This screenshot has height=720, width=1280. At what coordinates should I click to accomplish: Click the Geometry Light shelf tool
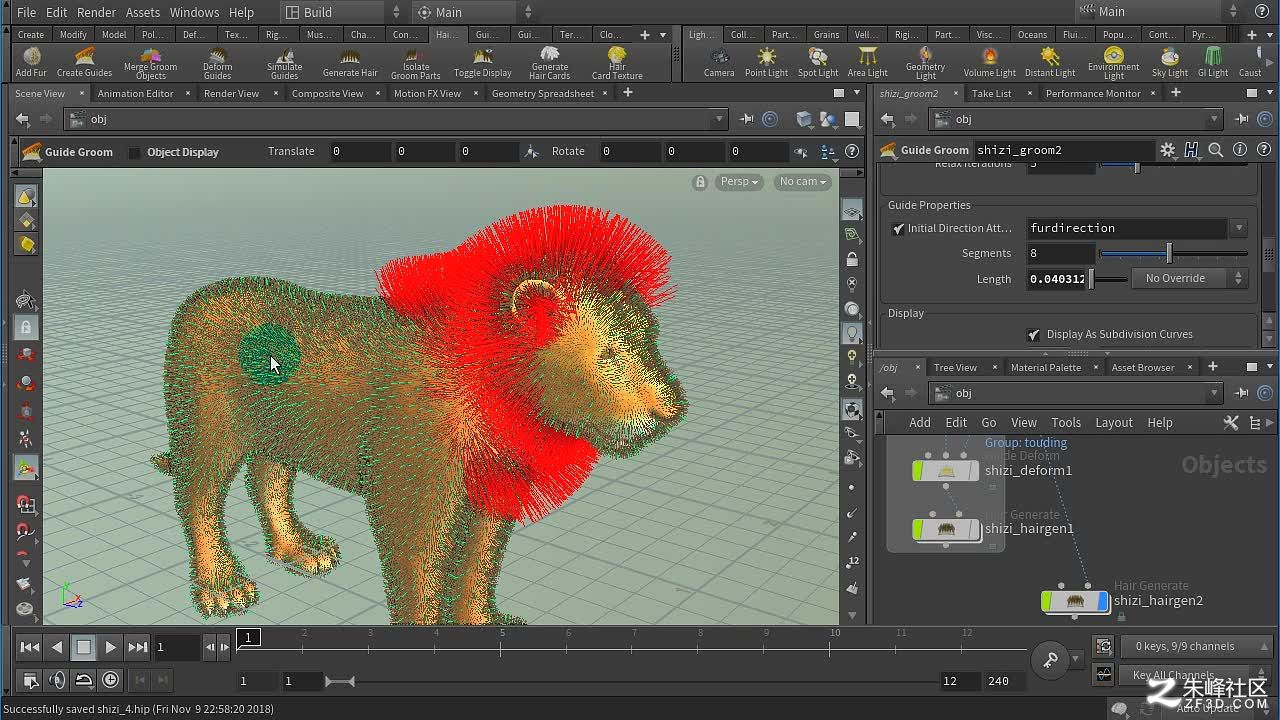(x=925, y=63)
